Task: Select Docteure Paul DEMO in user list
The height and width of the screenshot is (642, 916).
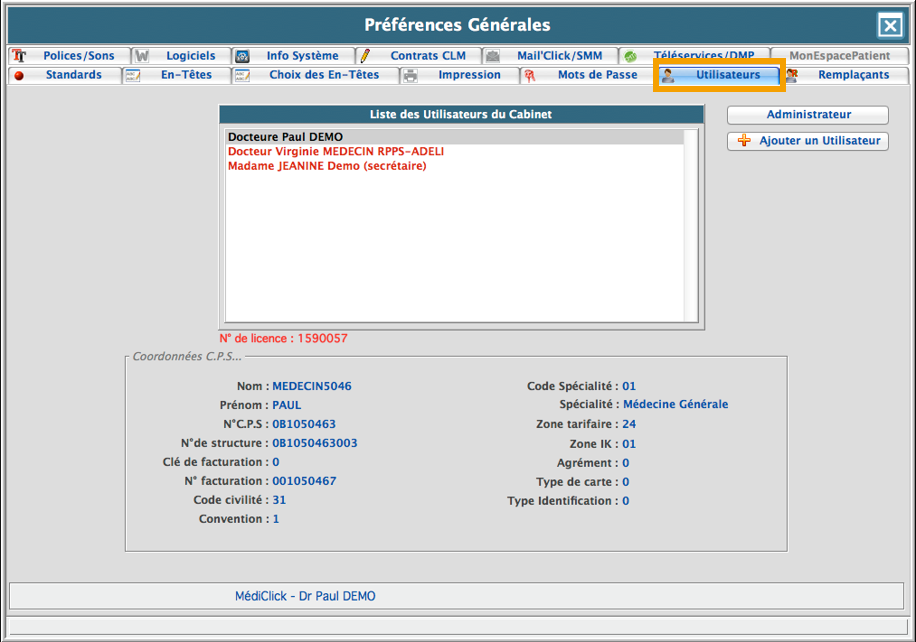Action: [285, 137]
